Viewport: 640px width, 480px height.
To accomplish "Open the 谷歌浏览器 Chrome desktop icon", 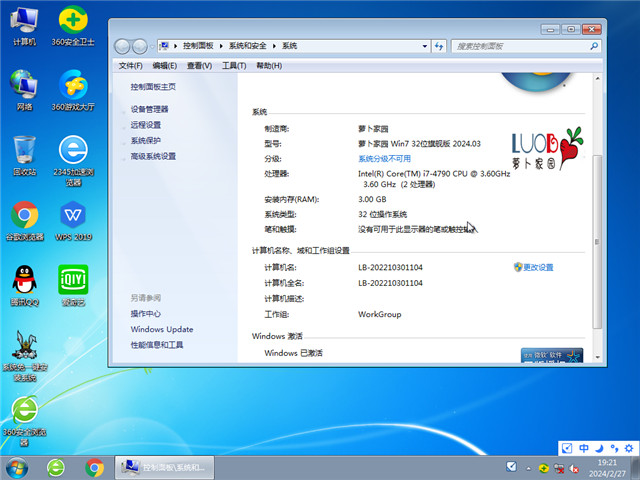I will click(x=24, y=220).
